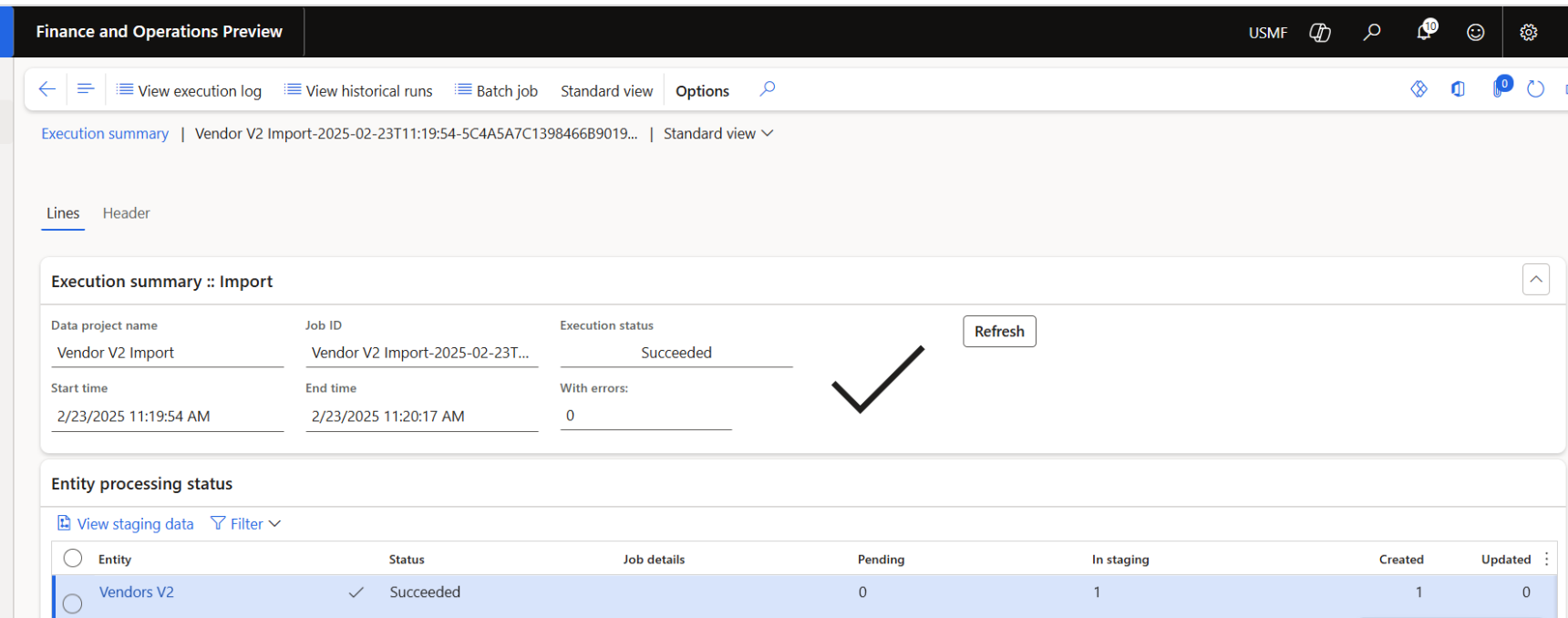
Task: Click the Updated column header
Action: tap(1506, 559)
